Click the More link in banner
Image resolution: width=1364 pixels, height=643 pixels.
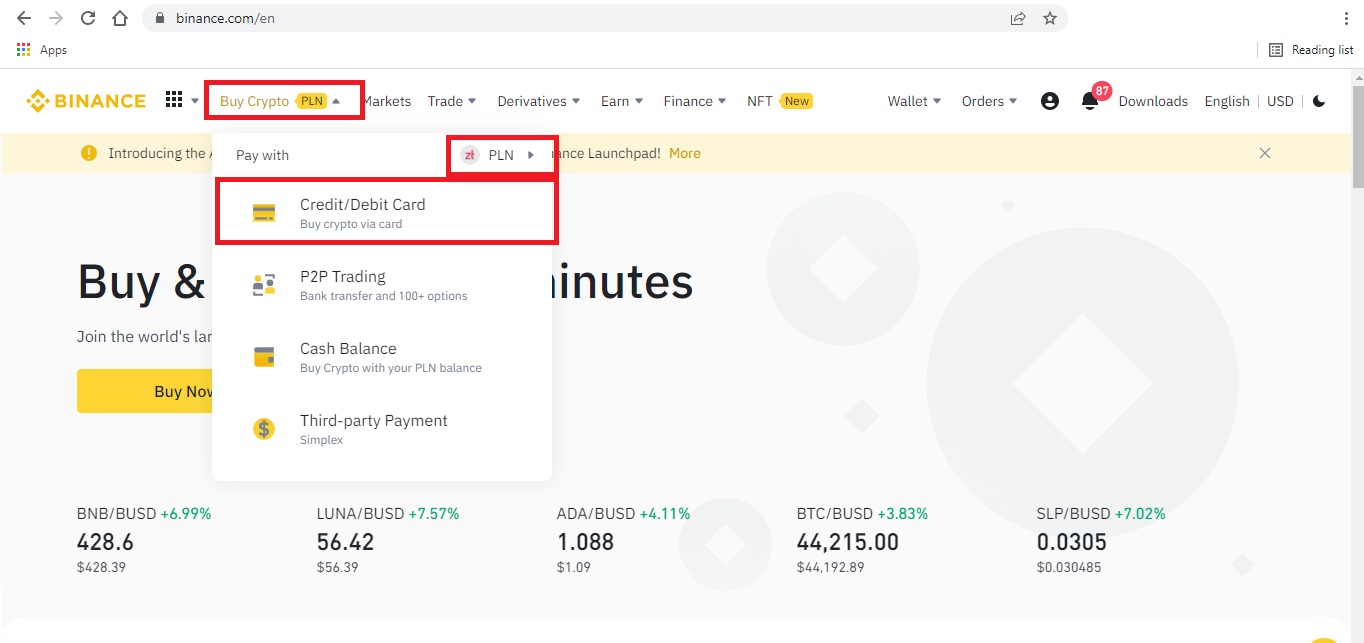click(x=685, y=153)
